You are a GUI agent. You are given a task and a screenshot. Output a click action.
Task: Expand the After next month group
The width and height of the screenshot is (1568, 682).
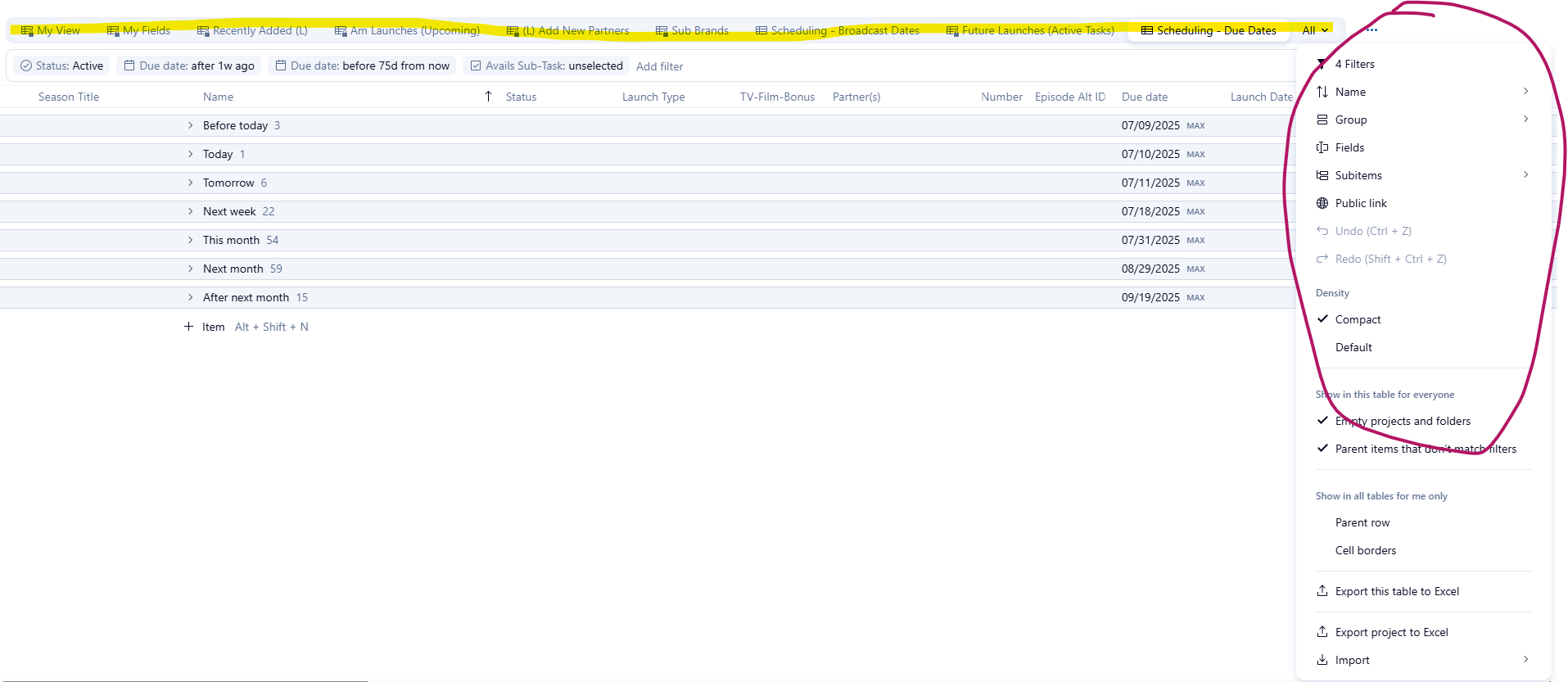[191, 297]
